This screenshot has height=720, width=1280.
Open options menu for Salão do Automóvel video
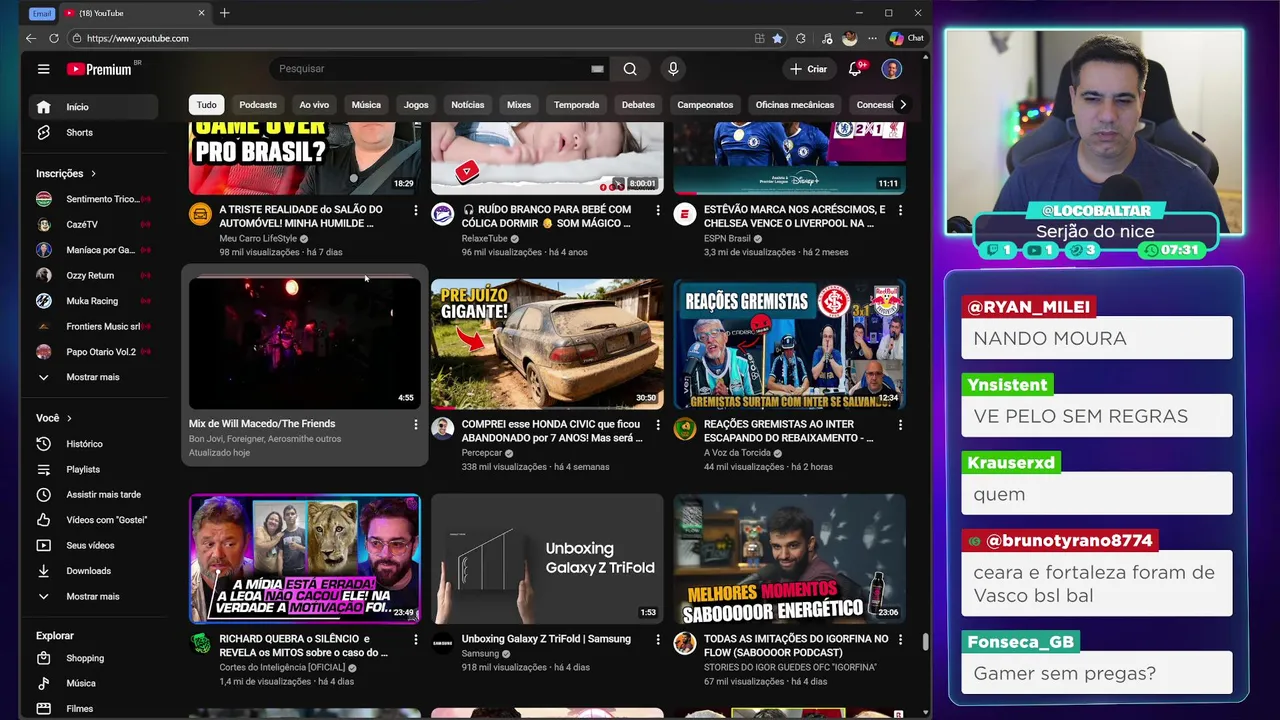(x=416, y=210)
